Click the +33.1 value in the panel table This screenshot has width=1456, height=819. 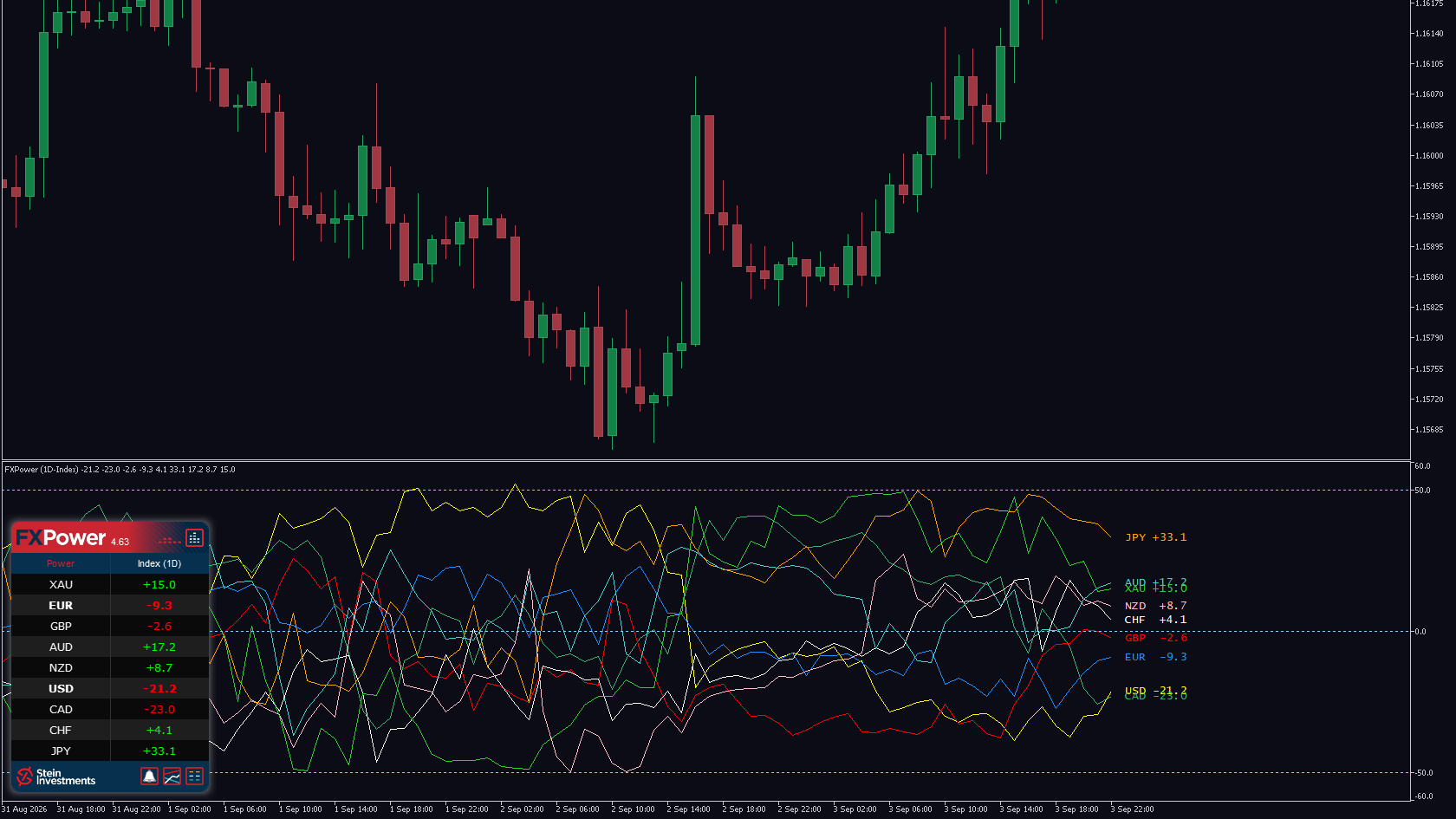(159, 751)
